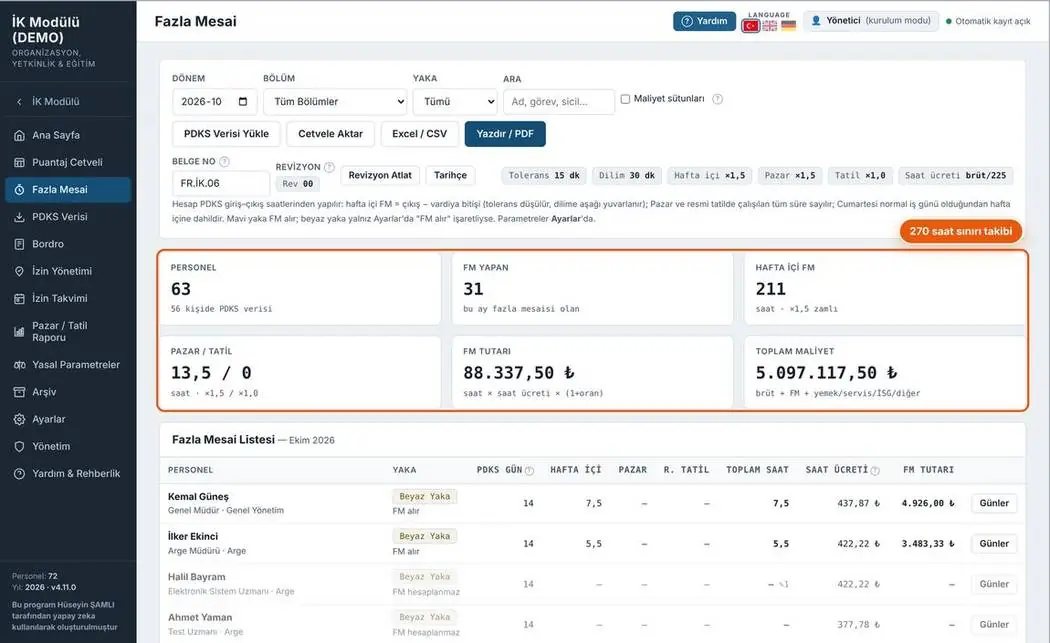Open the Bölüm dropdown showing Tüm Bölümler
The image size is (1050, 643).
(x=335, y=102)
